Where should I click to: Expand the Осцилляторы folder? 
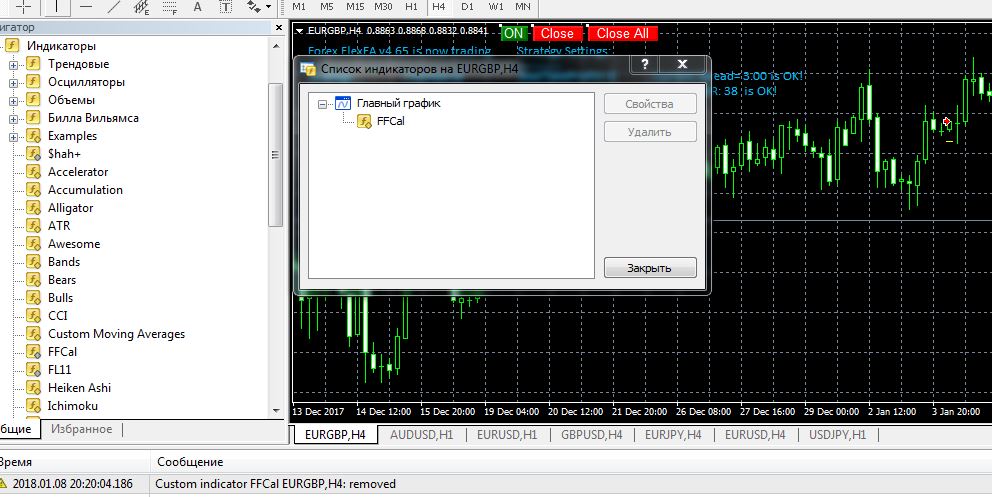(x=13, y=83)
